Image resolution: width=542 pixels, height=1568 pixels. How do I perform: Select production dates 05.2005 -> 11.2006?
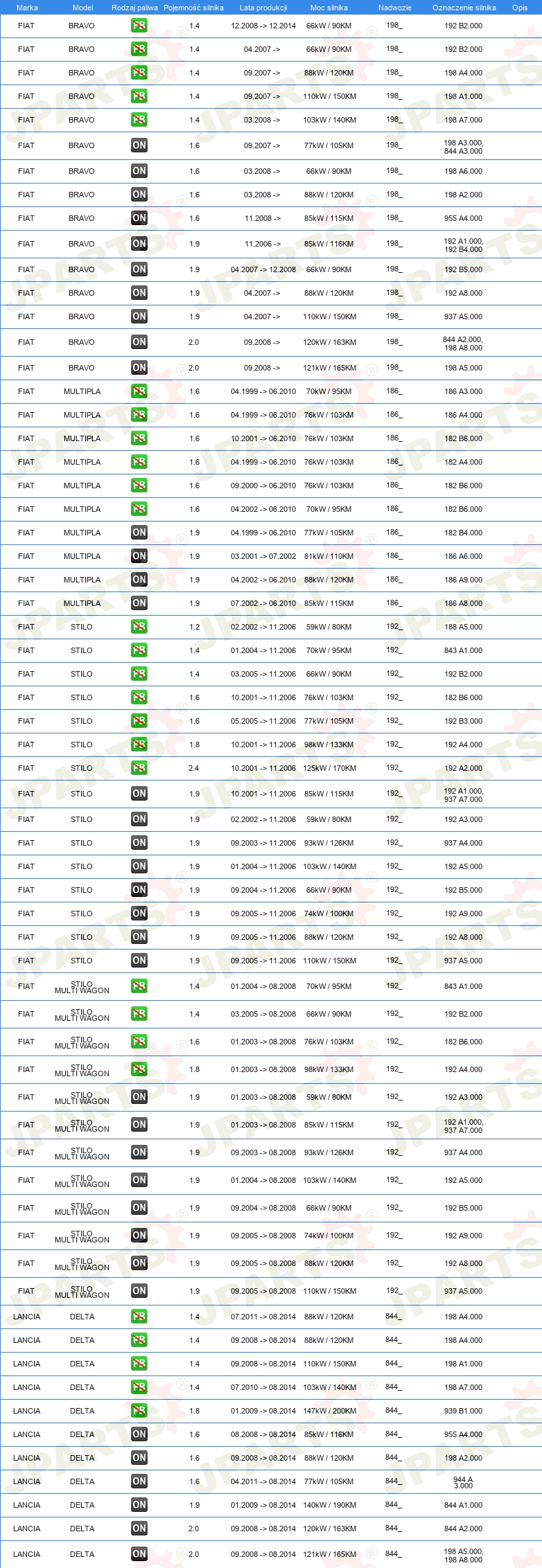pos(263,721)
